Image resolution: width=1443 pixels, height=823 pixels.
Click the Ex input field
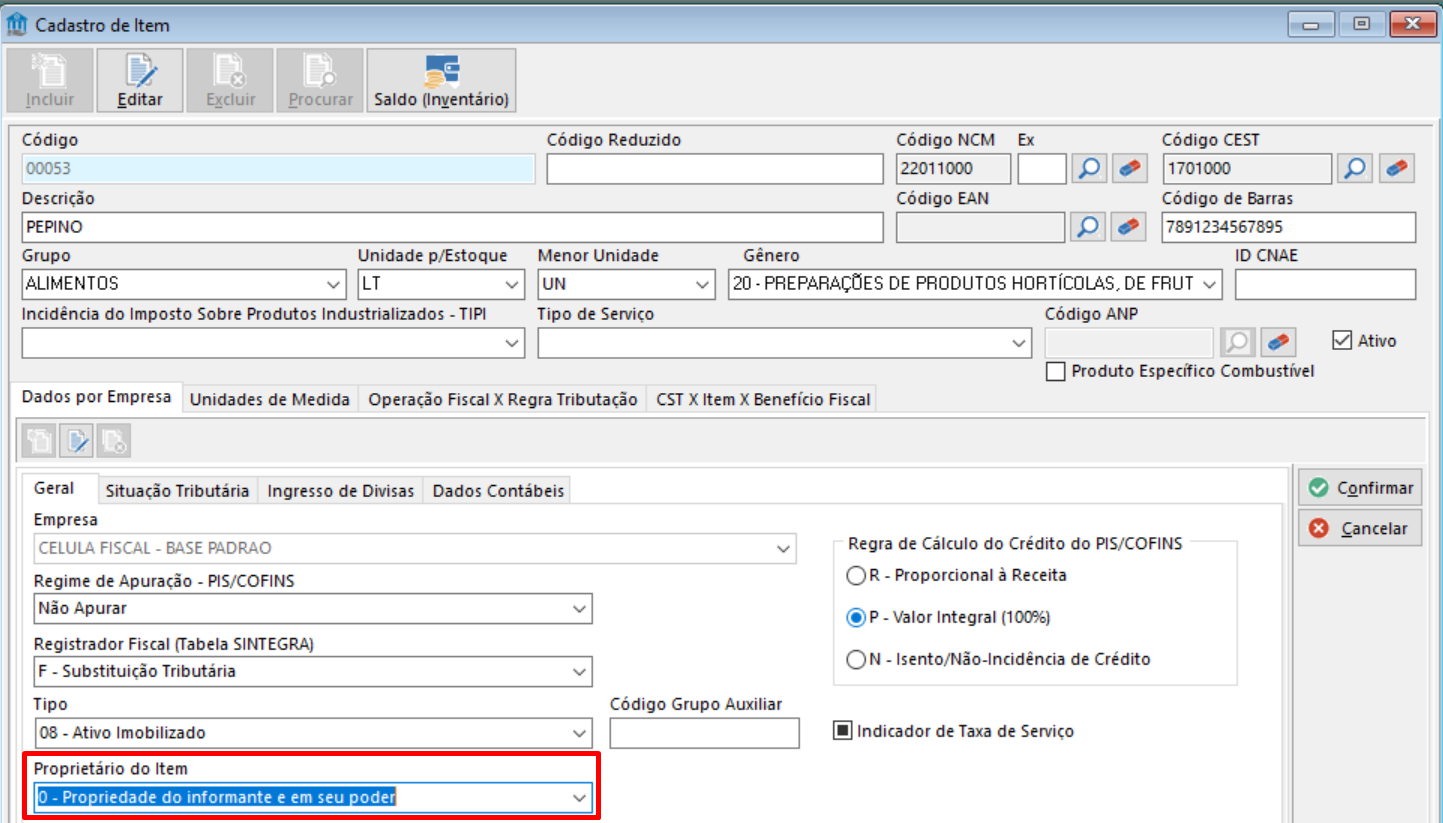(1042, 169)
